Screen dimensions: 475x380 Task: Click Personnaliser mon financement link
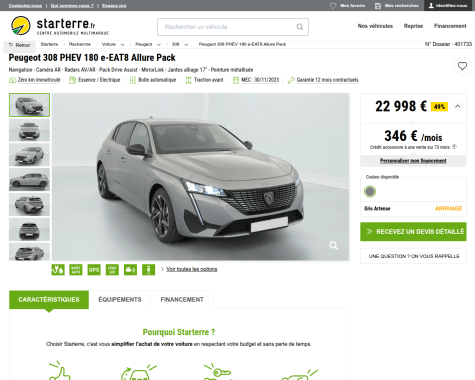pos(413,161)
